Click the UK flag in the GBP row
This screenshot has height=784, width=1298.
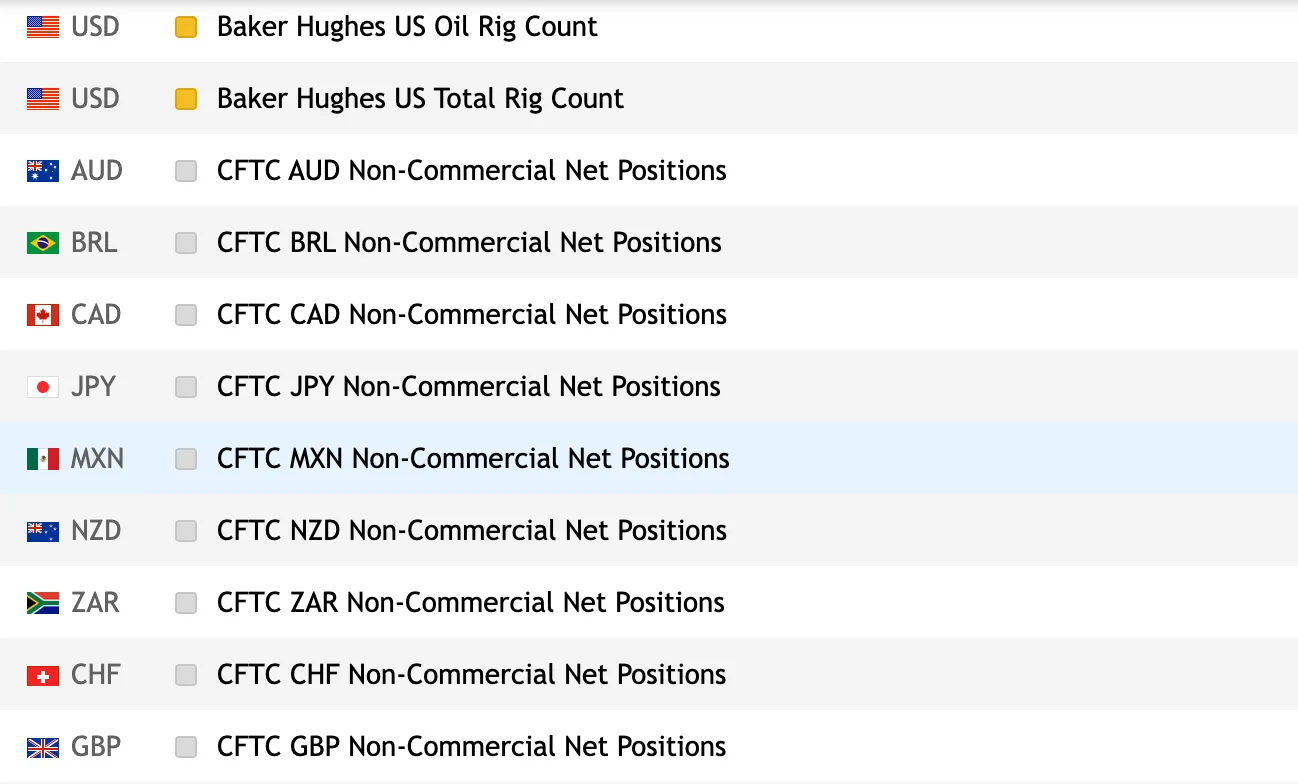click(43, 747)
